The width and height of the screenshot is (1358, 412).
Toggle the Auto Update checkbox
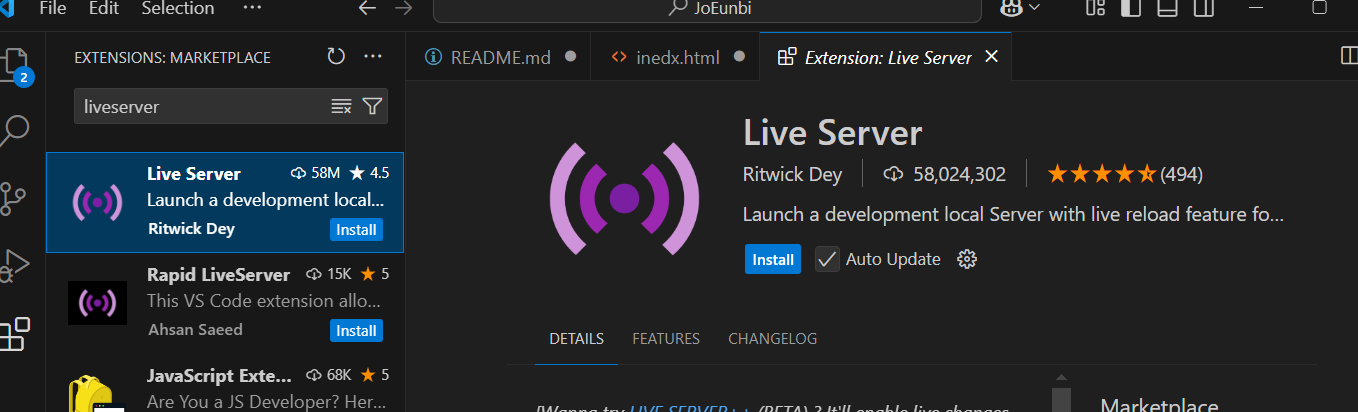(827, 259)
